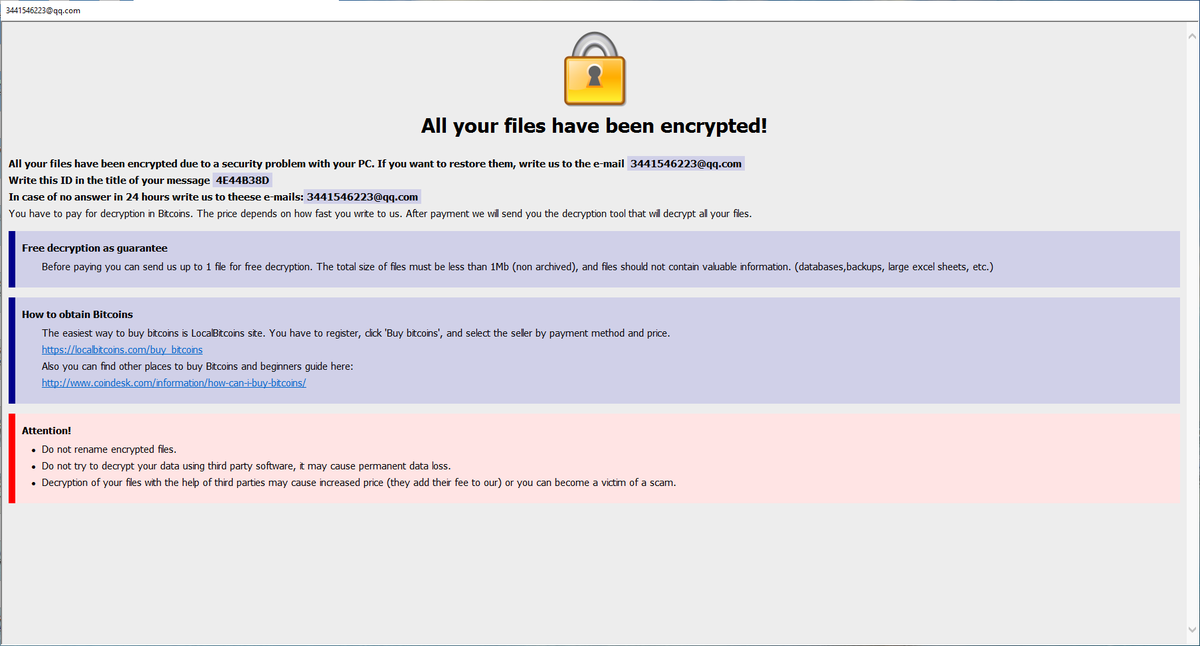1200x646 pixels.
Task: Click the 'Free decryption as guarantee' heading
Action: (94, 248)
